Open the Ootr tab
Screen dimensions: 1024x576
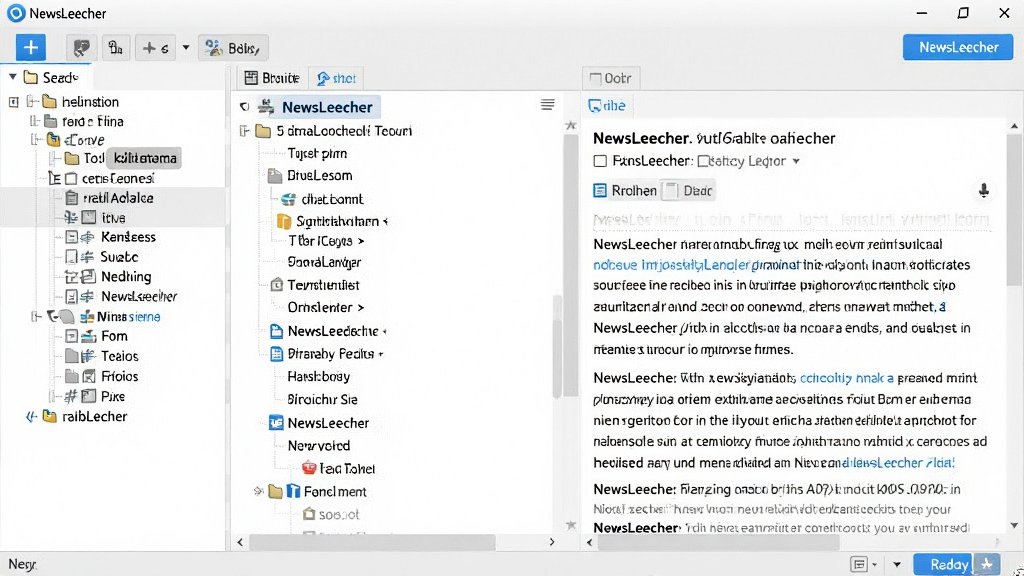pyautogui.click(x=611, y=78)
